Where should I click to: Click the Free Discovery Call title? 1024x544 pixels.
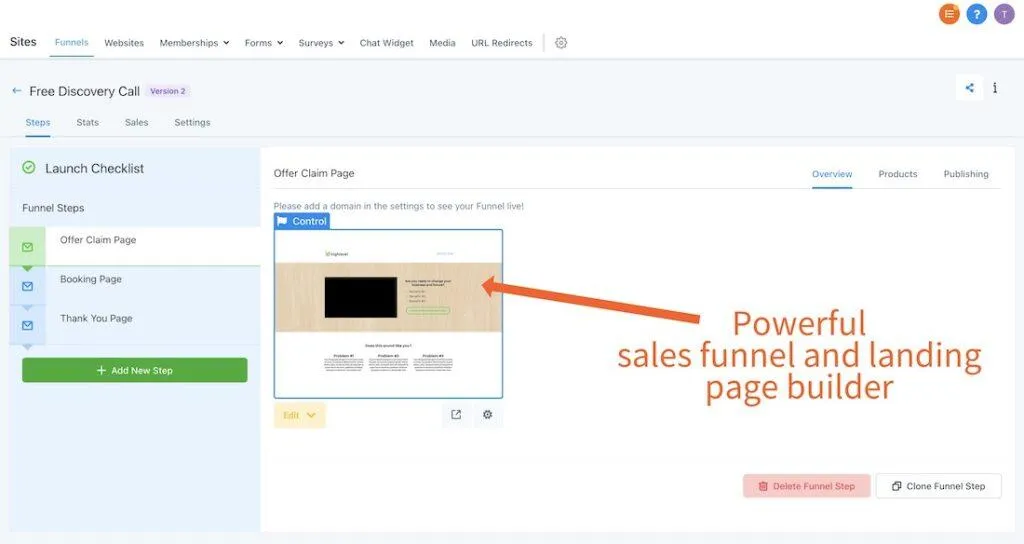click(x=84, y=91)
